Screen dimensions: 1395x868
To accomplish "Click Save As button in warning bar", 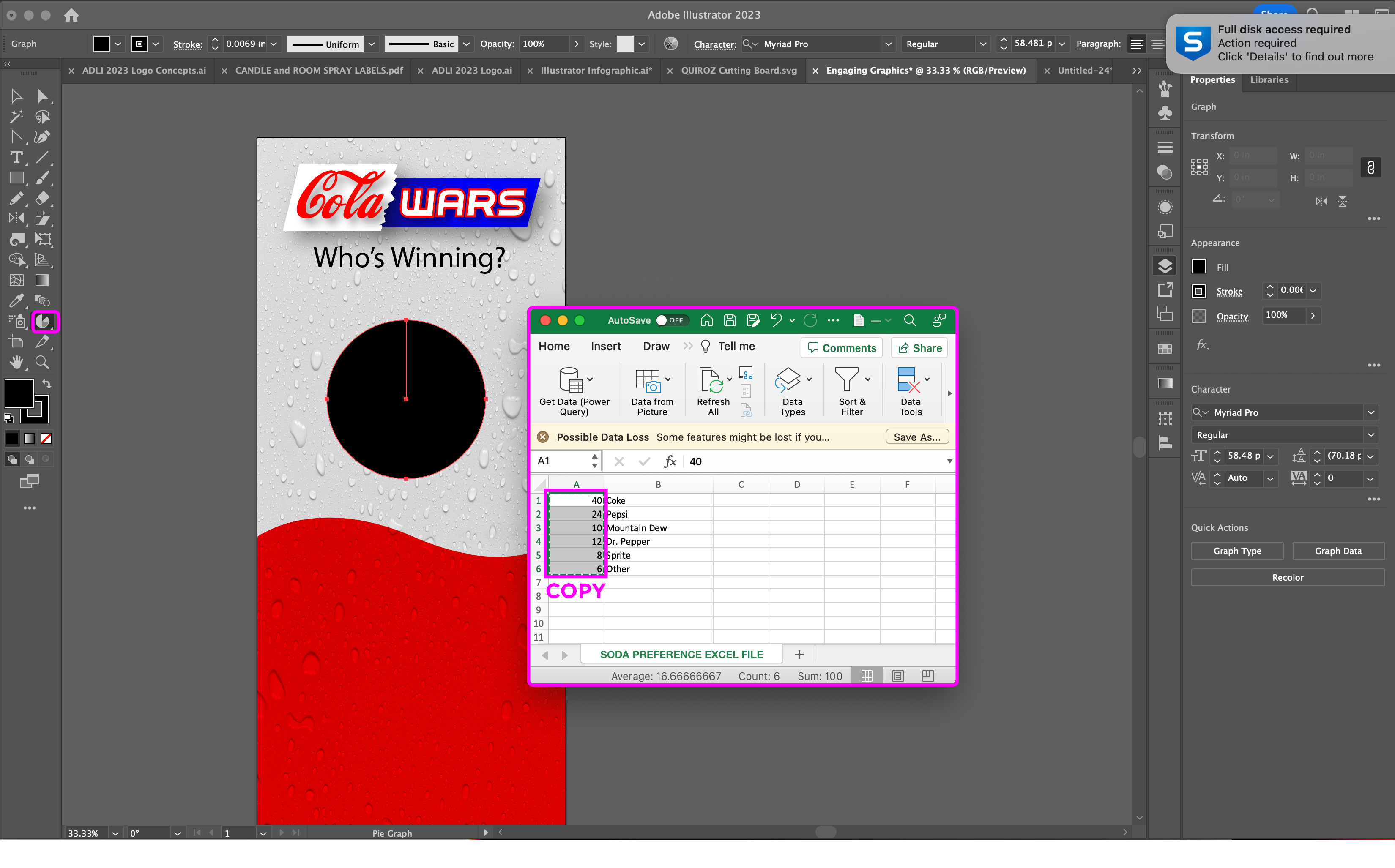I will (x=916, y=437).
